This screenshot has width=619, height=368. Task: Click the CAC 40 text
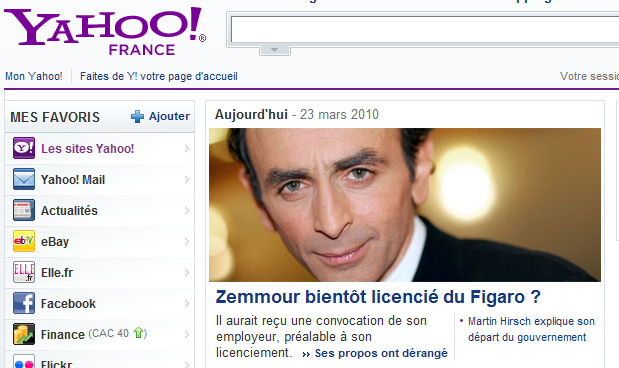click(x=110, y=333)
